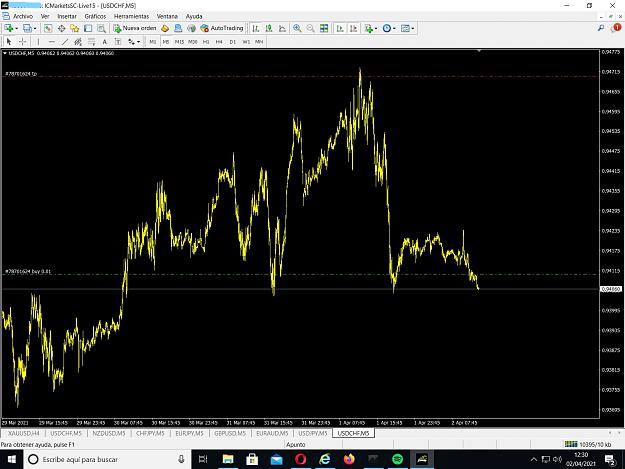Select the #78761624 tp level line label
Viewport: 625px width, 469px height.
(x=21, y=74)
